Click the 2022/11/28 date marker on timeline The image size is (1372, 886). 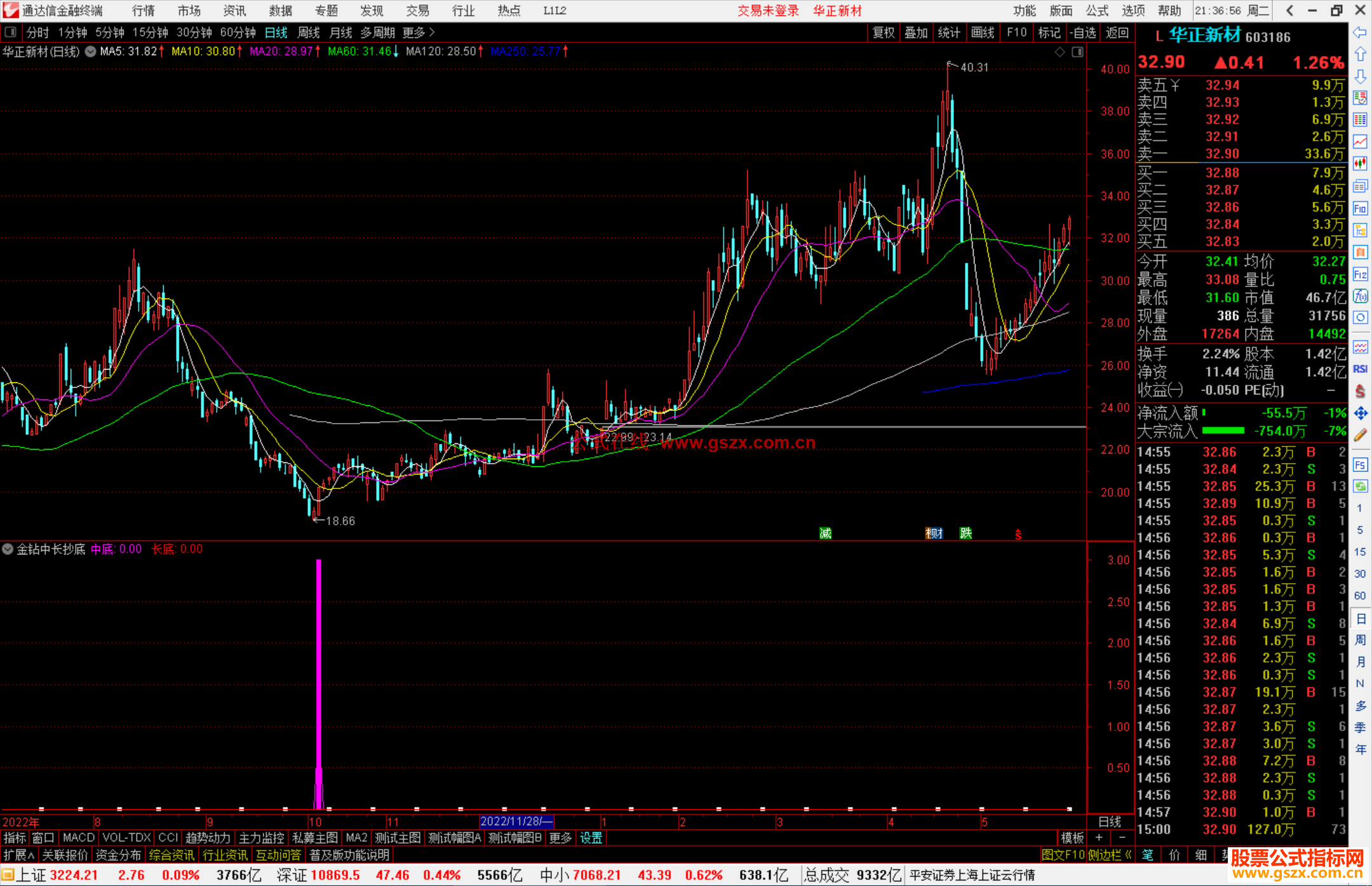pos(516,821)
